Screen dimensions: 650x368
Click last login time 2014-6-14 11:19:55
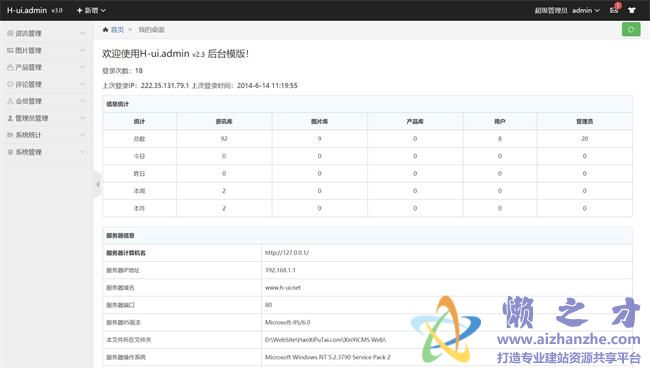(x=267, y=85)
